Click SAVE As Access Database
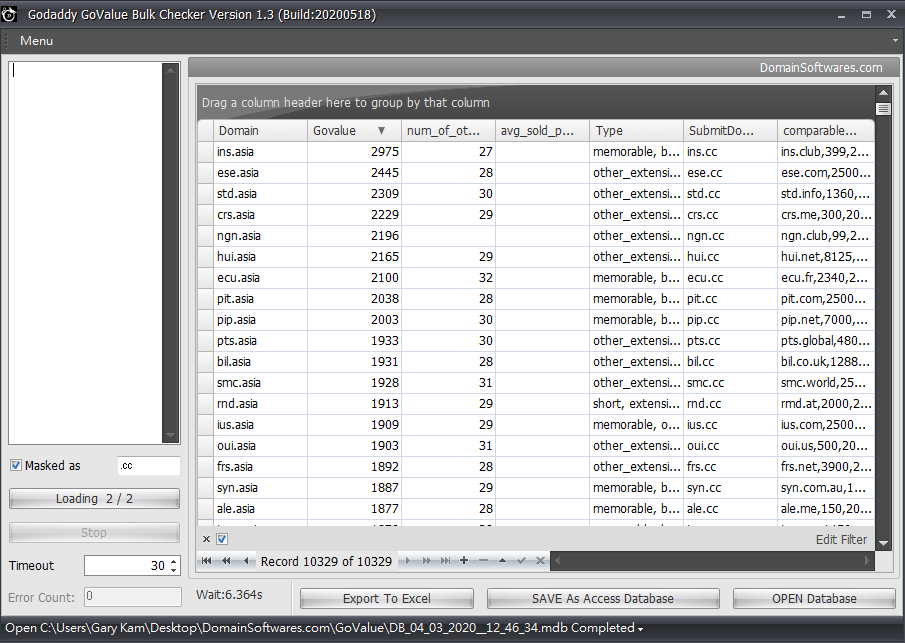 click(603, 599)
